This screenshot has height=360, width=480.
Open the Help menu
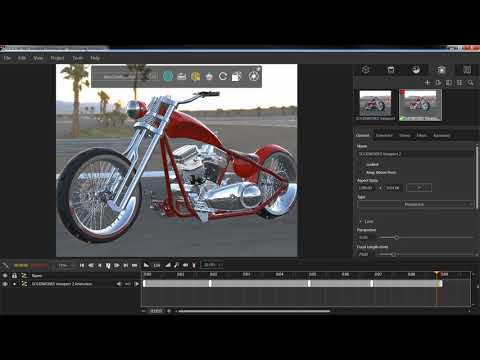coord(95,58)
